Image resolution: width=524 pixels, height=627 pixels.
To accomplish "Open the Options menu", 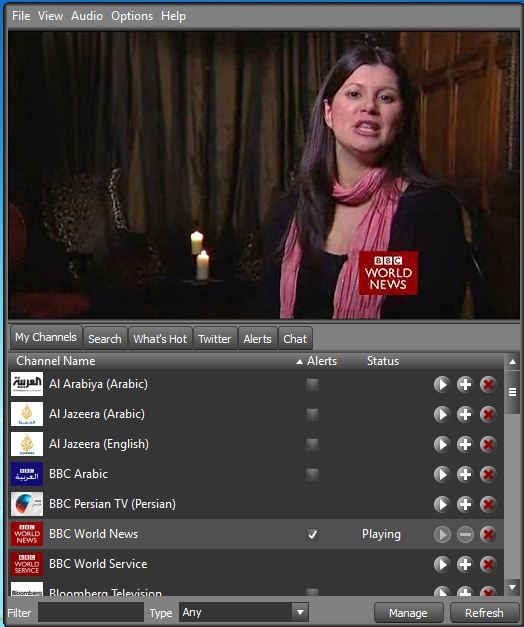I will [132, 16].
